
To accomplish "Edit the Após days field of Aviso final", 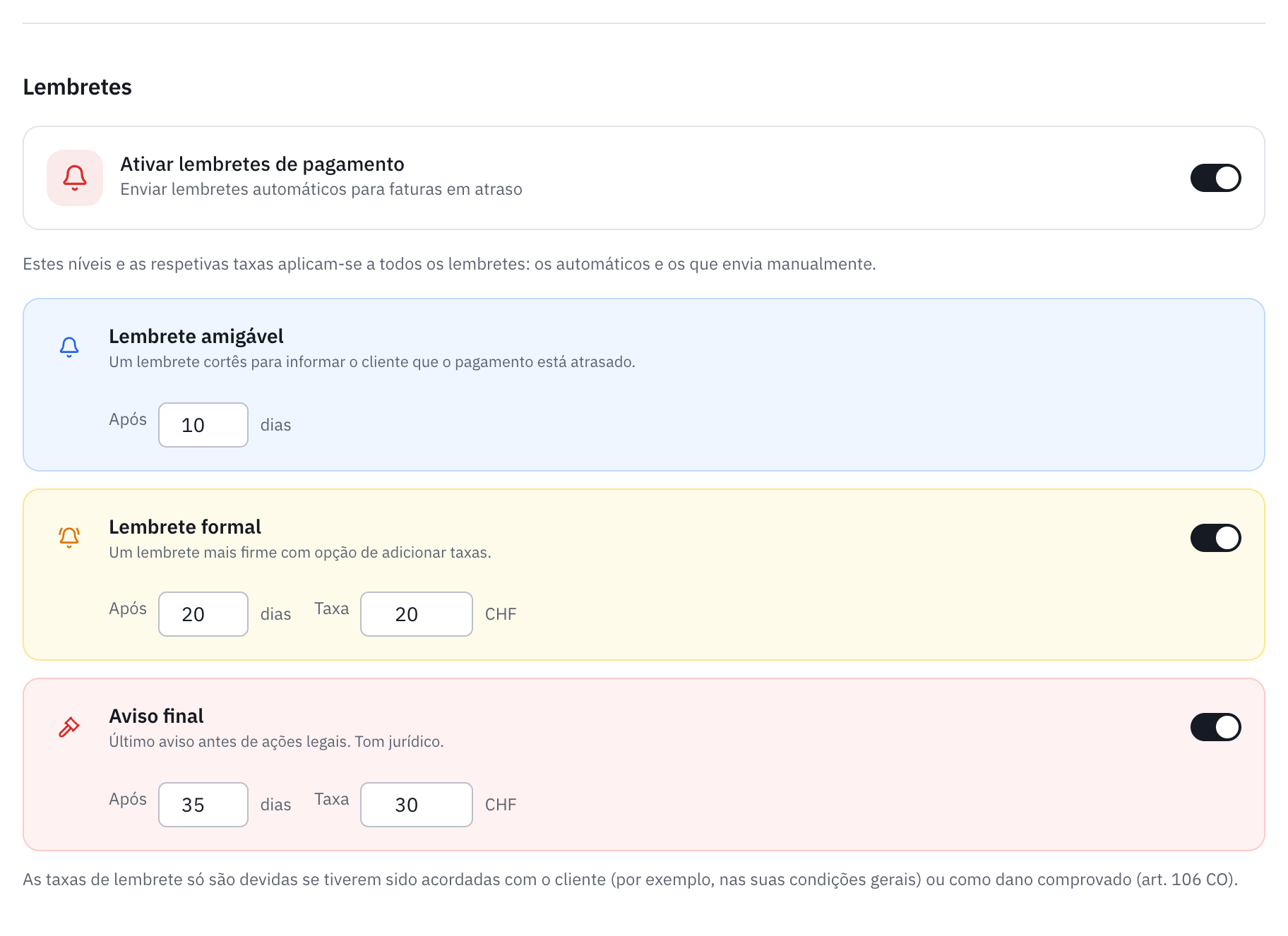I will (203, 805).
